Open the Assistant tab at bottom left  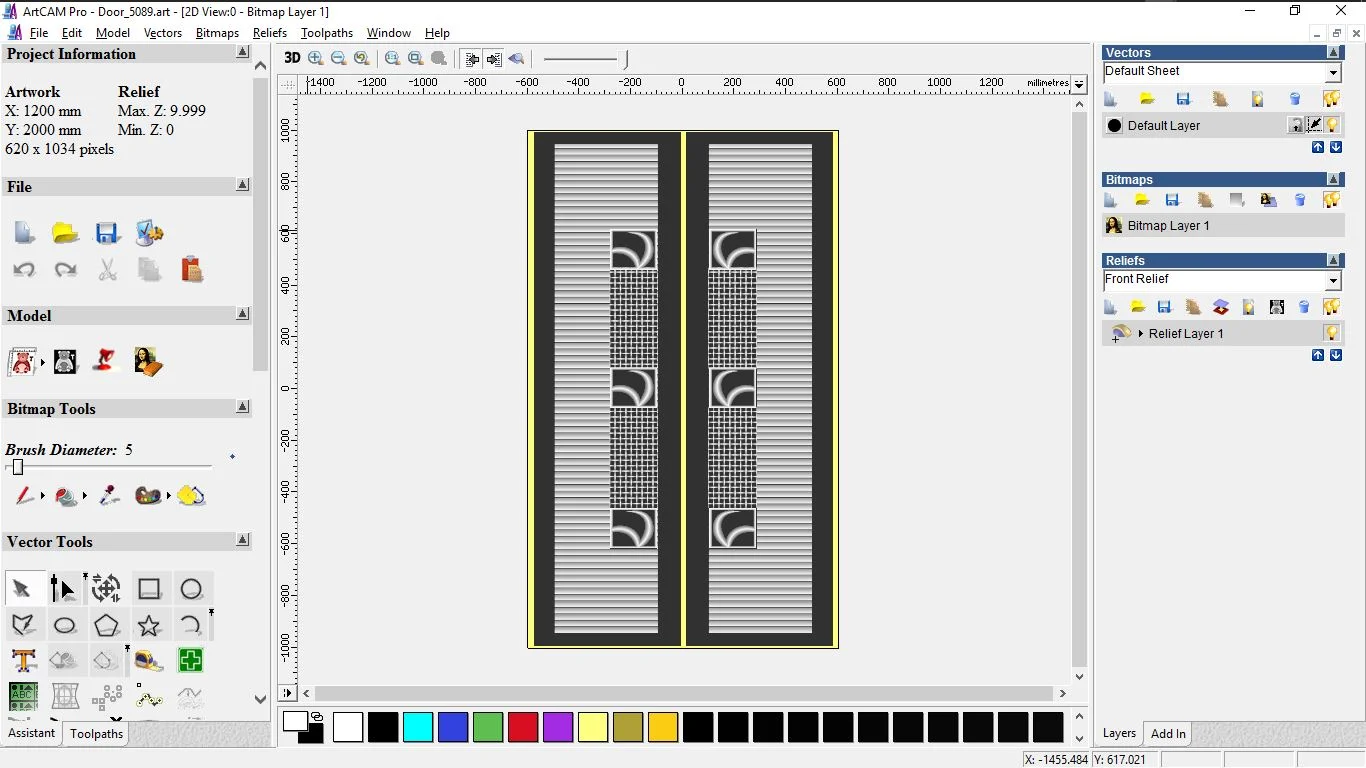pyautogui.click(x=32, y=733)
